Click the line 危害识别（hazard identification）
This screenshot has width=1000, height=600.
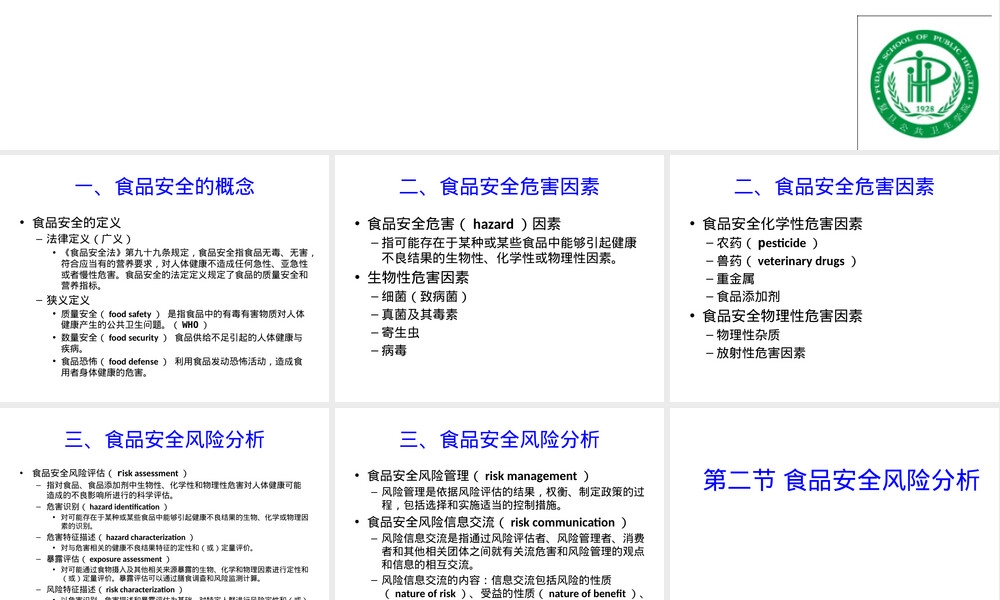107,507
